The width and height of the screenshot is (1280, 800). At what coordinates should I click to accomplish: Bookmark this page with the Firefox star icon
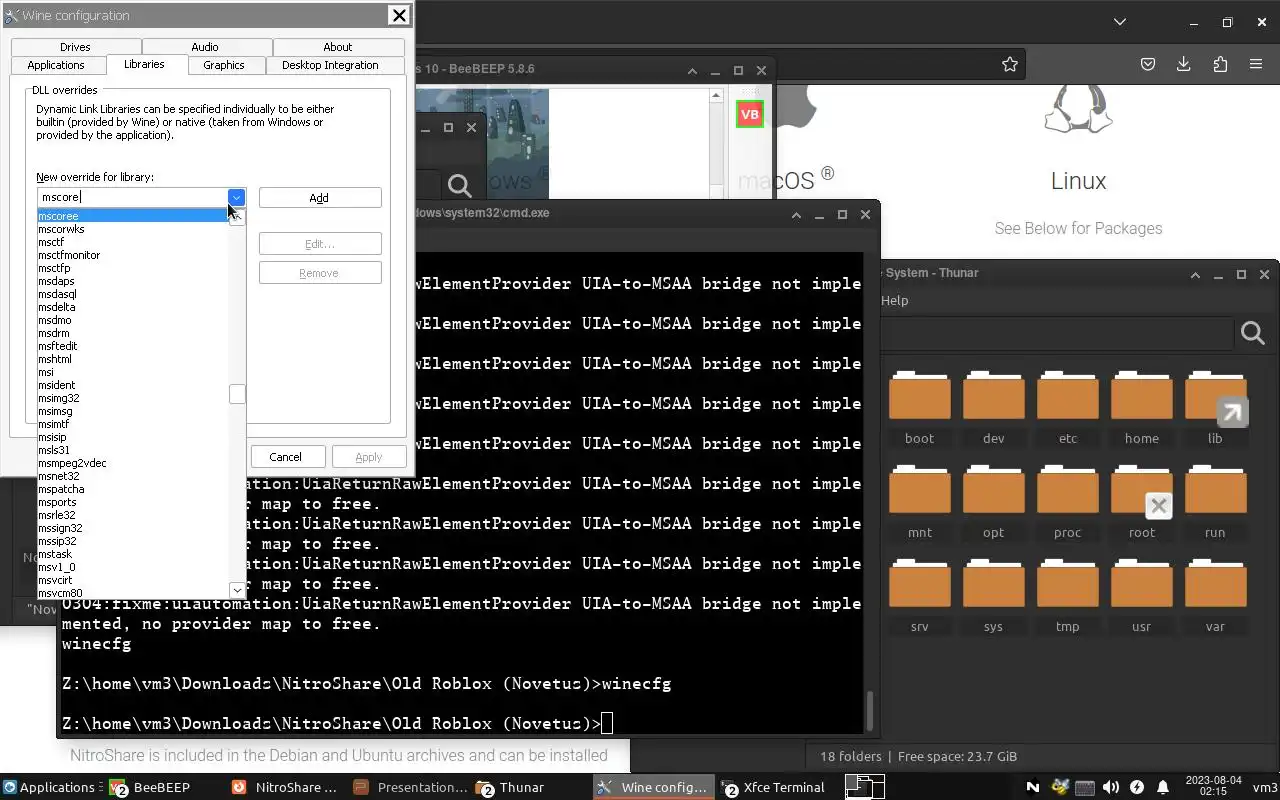pos(1010,64)
